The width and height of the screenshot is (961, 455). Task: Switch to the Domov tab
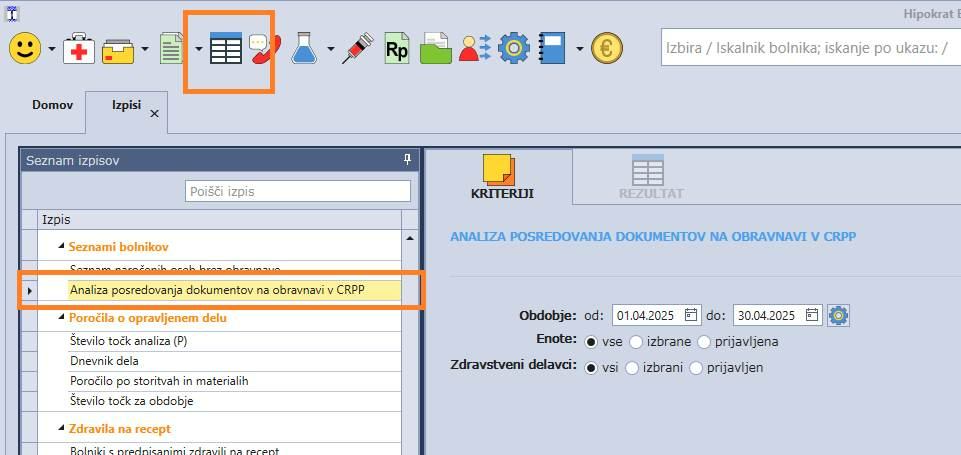coord(52,105)
